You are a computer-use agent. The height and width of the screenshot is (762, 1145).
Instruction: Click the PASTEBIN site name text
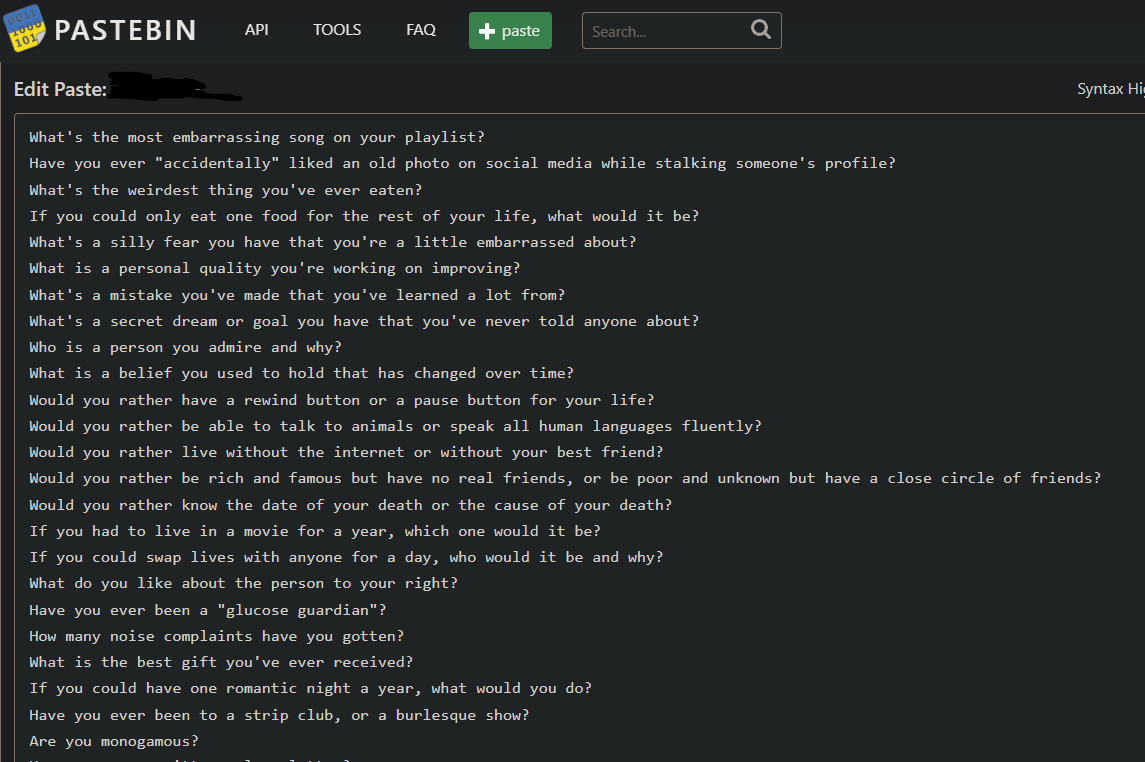125,30
